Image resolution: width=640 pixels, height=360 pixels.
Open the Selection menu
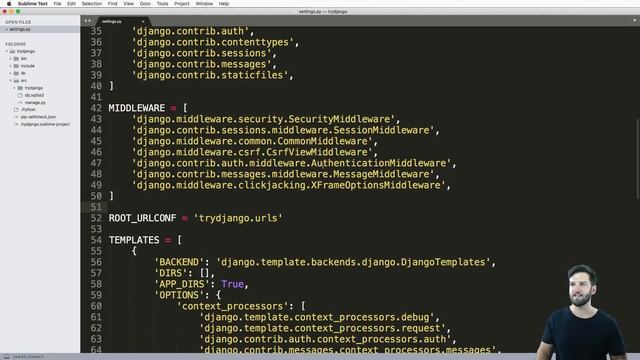tap(91, 4)
